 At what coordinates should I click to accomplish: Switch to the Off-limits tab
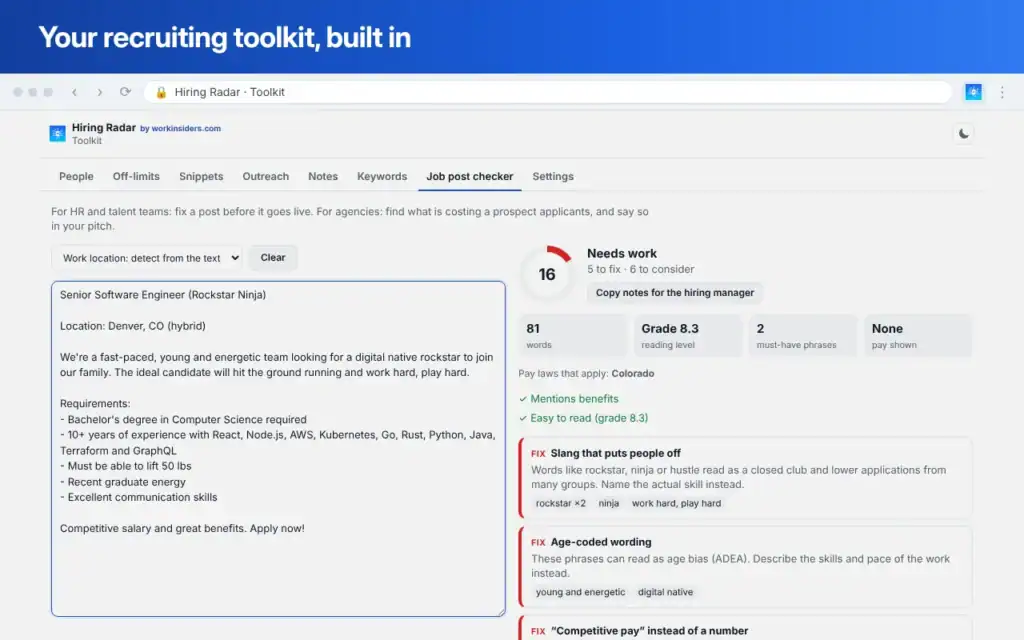coord(136,176)
